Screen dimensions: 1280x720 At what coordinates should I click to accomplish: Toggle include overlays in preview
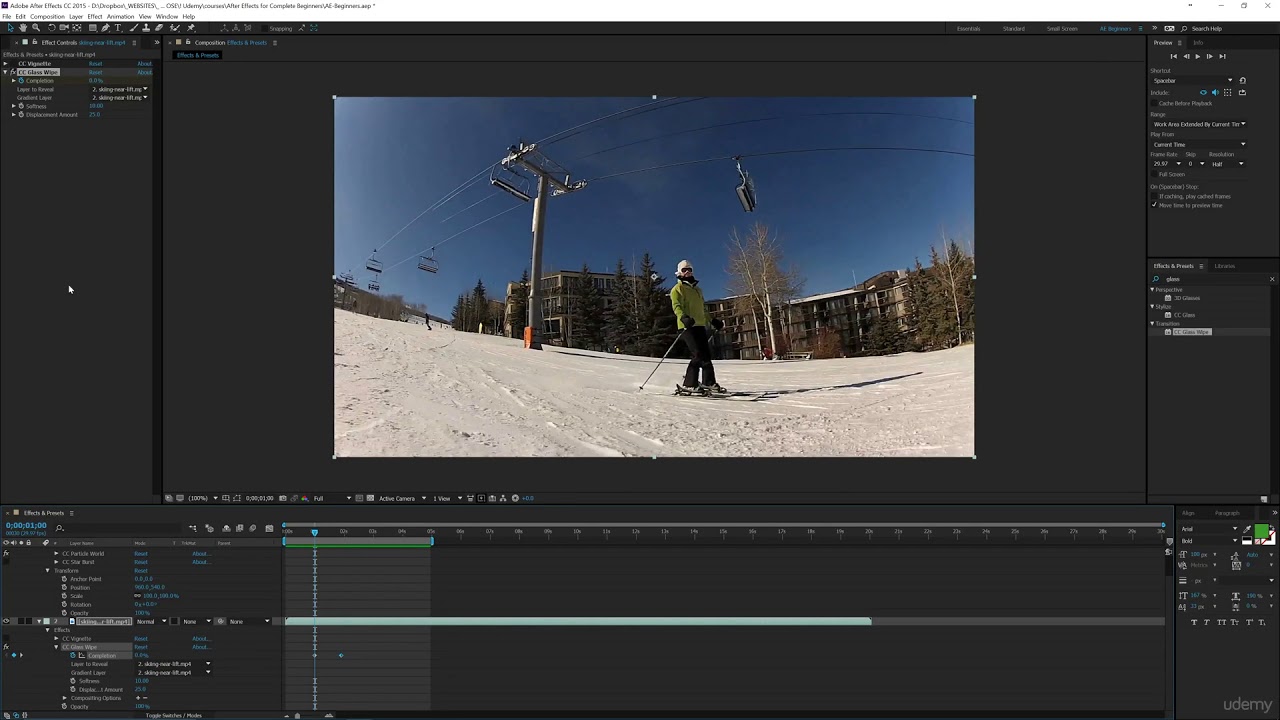pos(1227,93)
